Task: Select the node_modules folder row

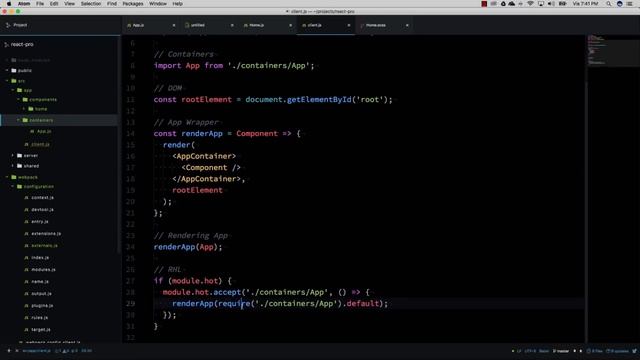Action: click(59, 60)
